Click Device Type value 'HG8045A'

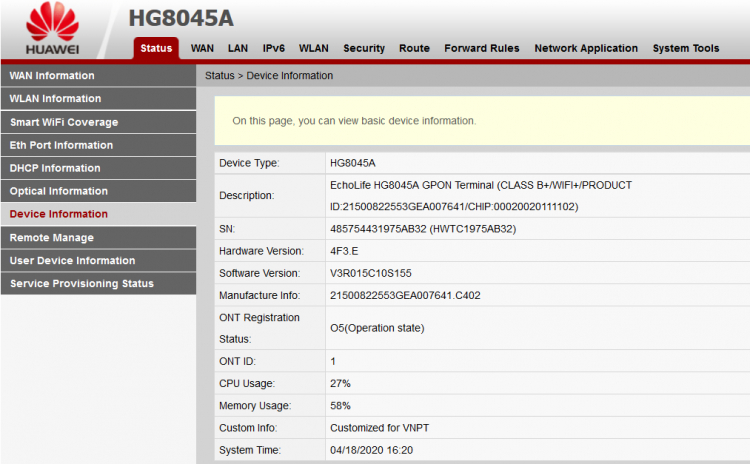click(x=353, y=163)
